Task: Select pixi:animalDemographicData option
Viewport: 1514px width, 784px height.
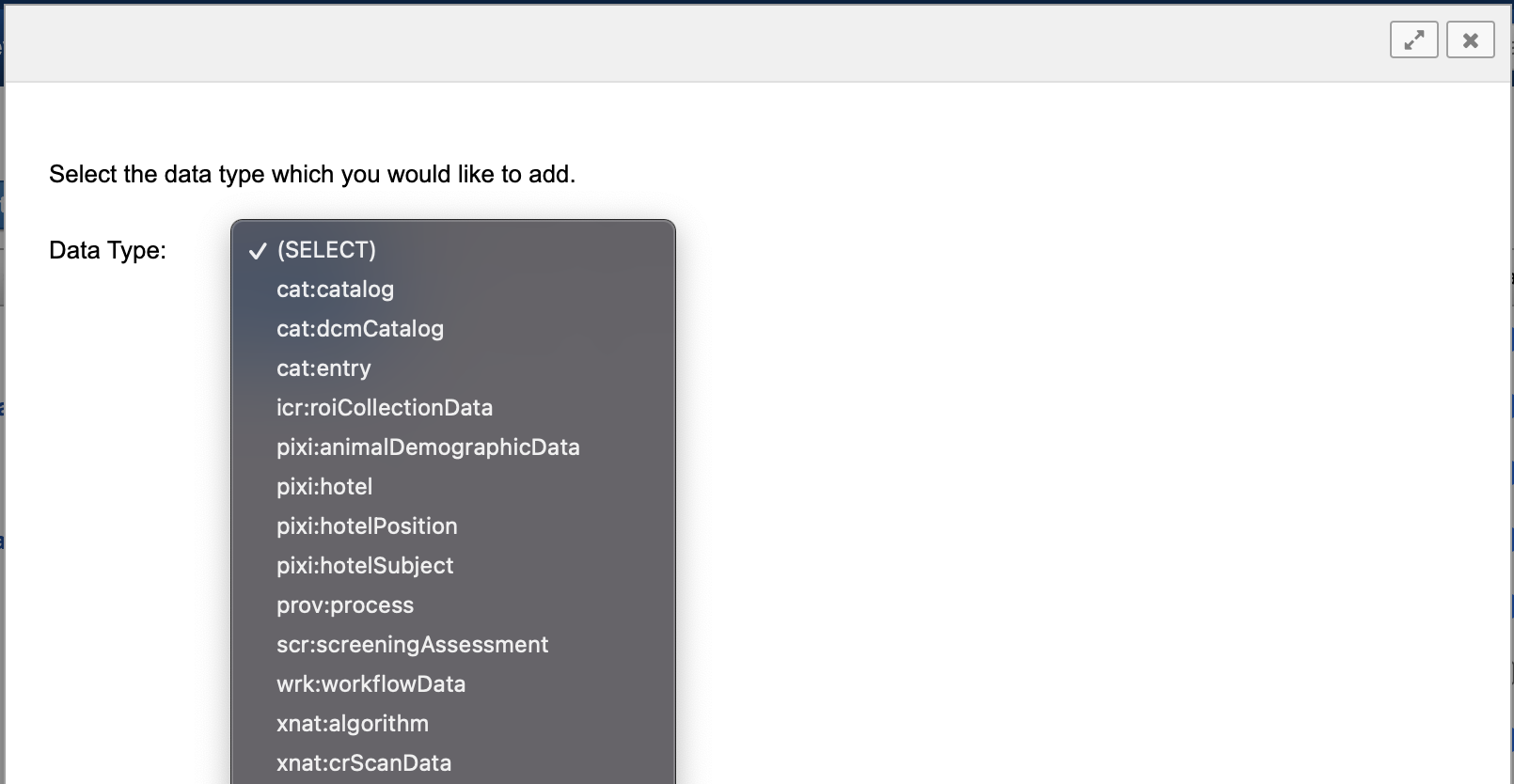Action: pyautogui.click(x=428, y=447)
